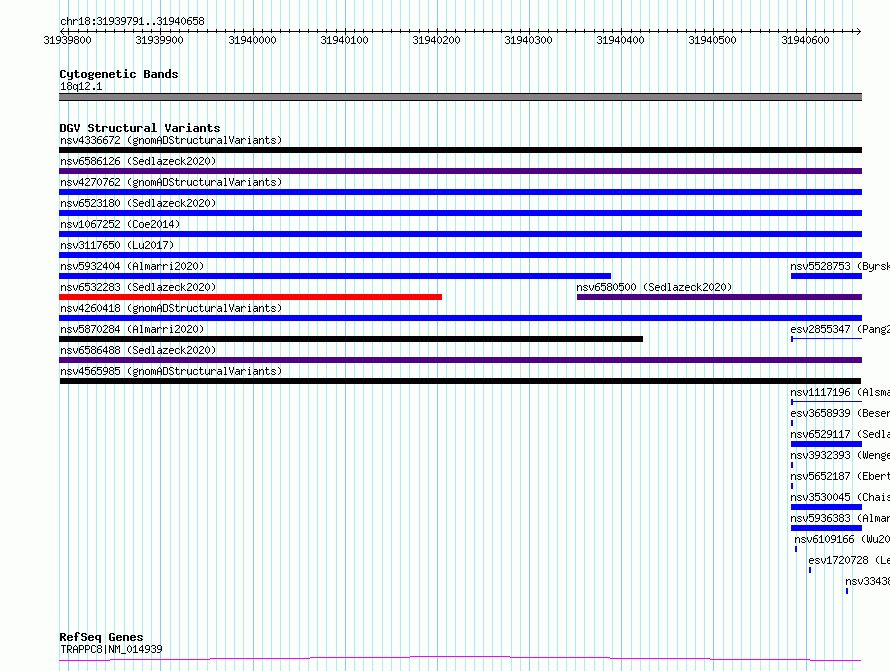Click ruler position 31940600
Viewport: 890px width, 671px height.
(805, 40)
